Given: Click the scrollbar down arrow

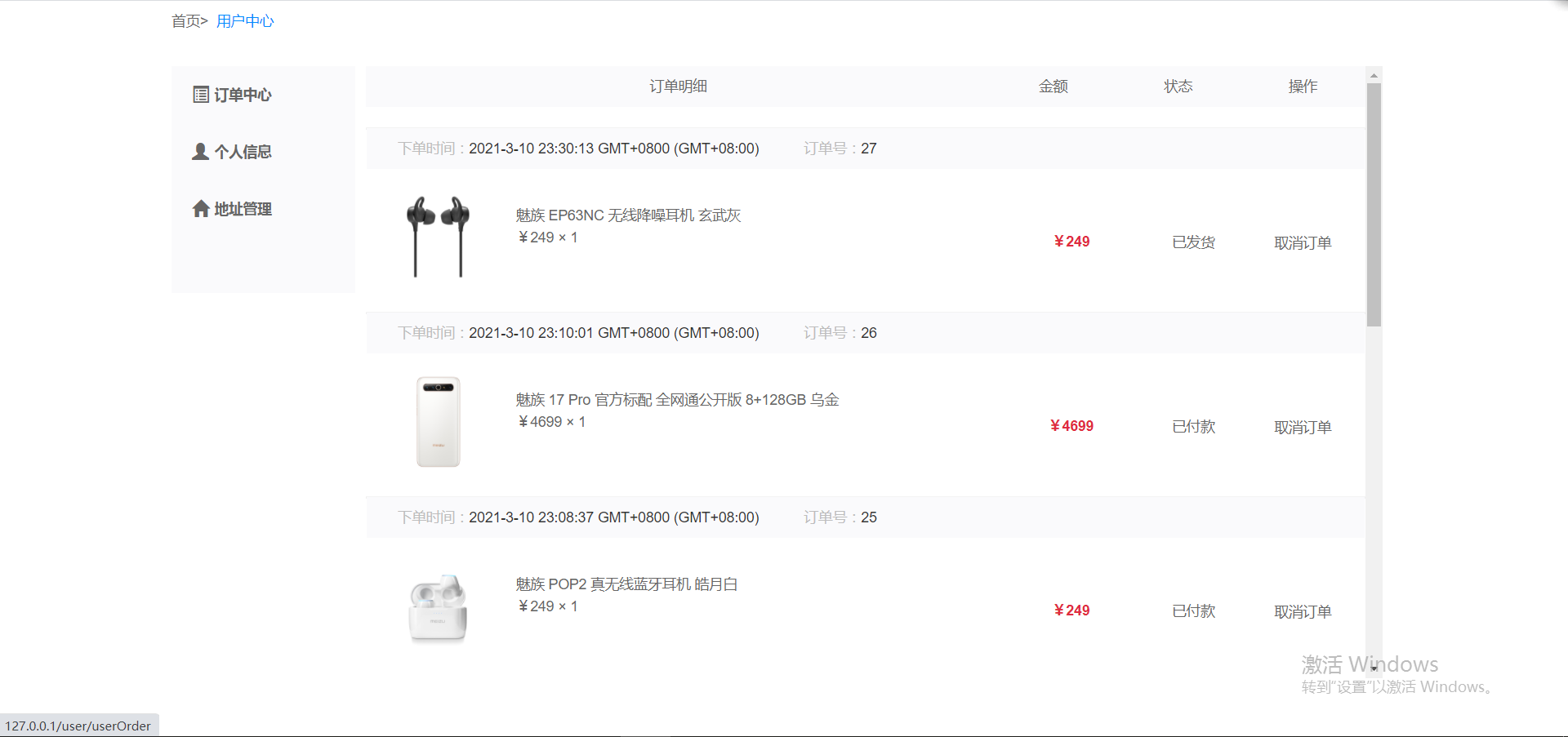Looking at the screenshot, I should [1374, 668].
